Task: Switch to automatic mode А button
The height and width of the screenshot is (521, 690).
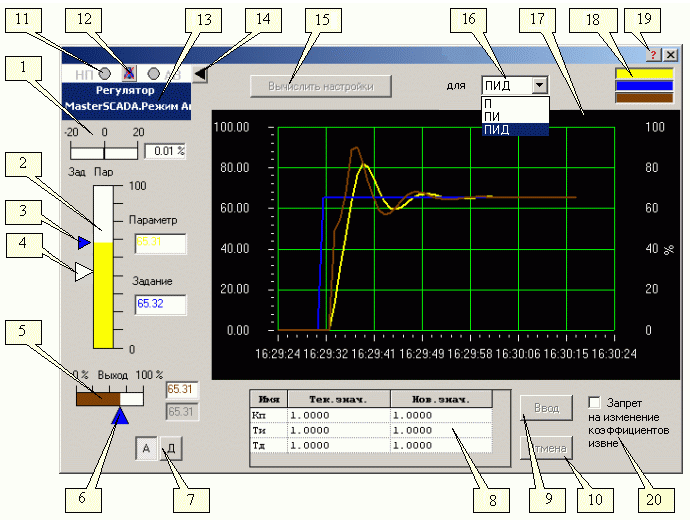Action: (x=146, y=448)
